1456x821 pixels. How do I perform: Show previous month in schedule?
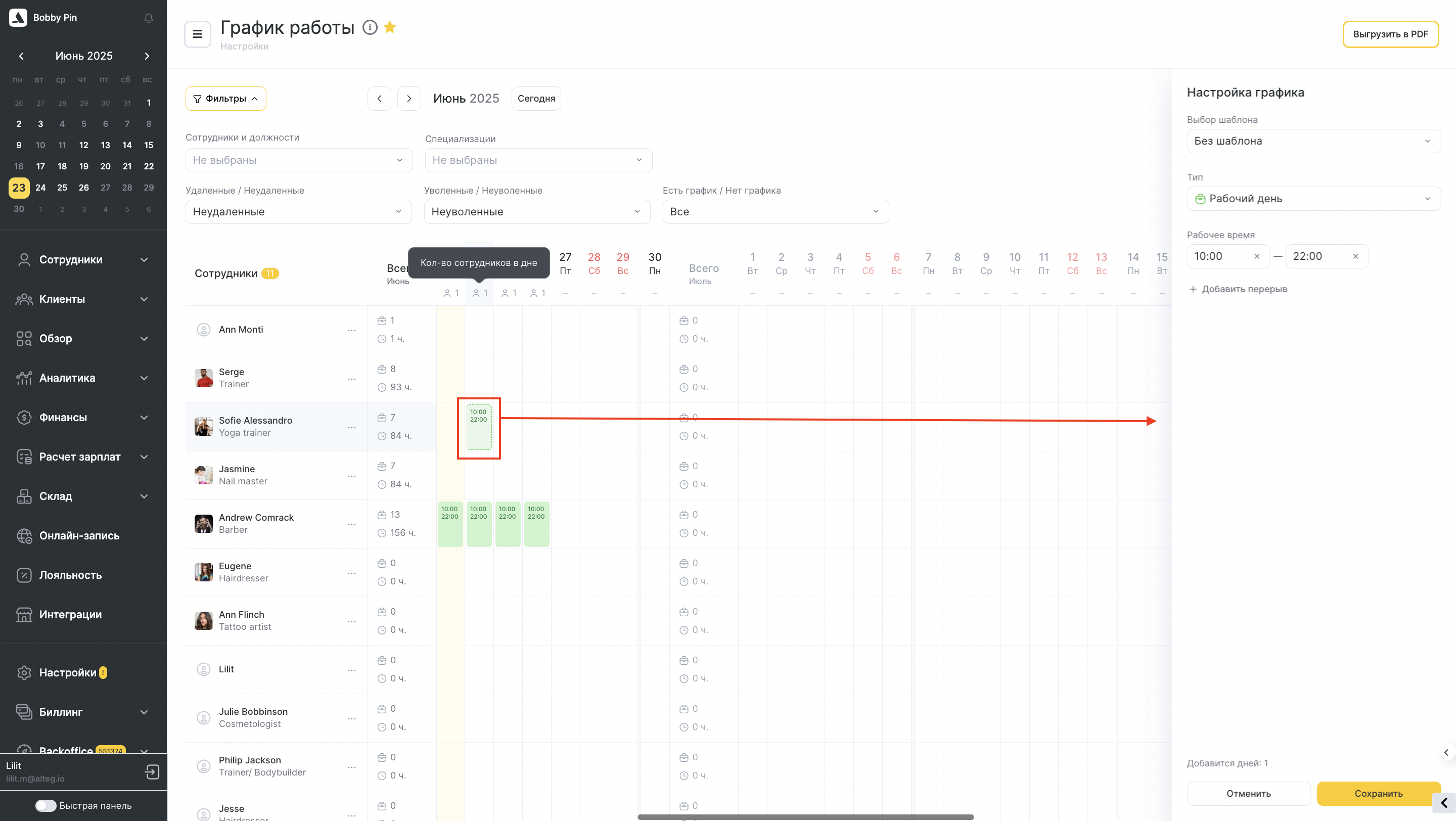tap(379, 98)
